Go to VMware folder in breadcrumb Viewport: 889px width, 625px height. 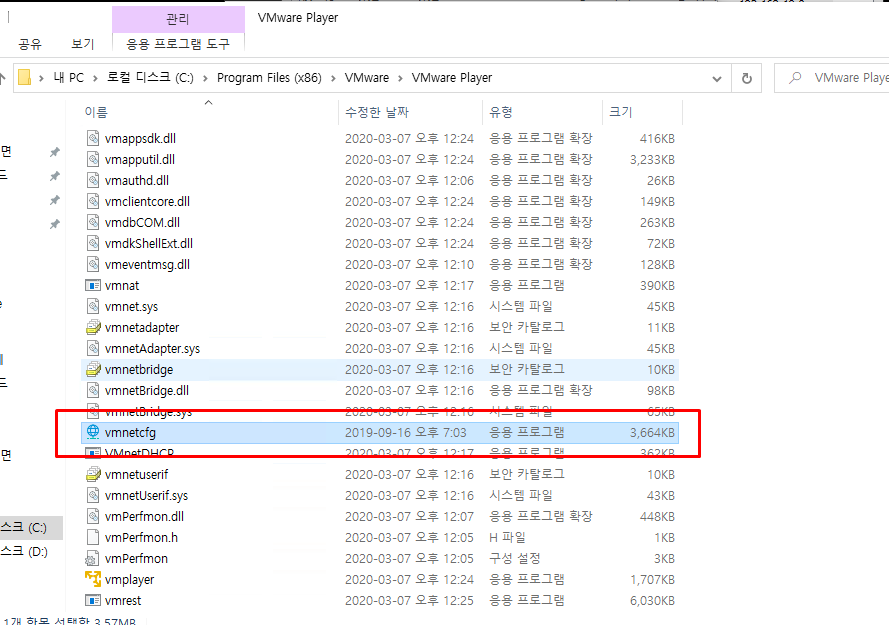[x=367, y=78]
